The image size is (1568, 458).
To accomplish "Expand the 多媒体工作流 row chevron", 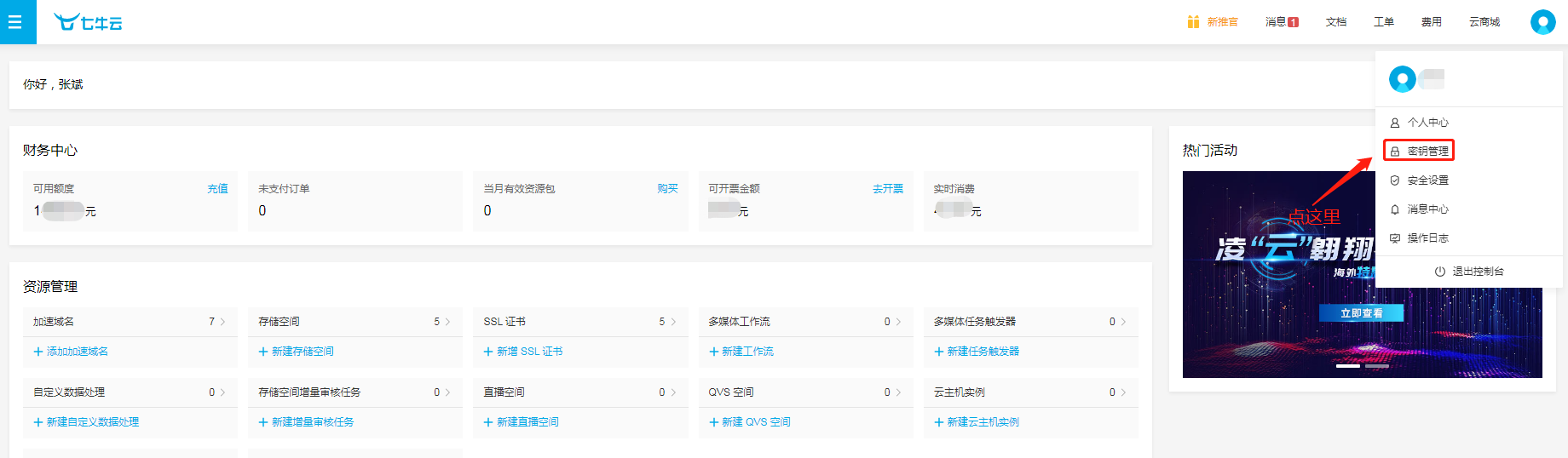I will tap(898, 322).
